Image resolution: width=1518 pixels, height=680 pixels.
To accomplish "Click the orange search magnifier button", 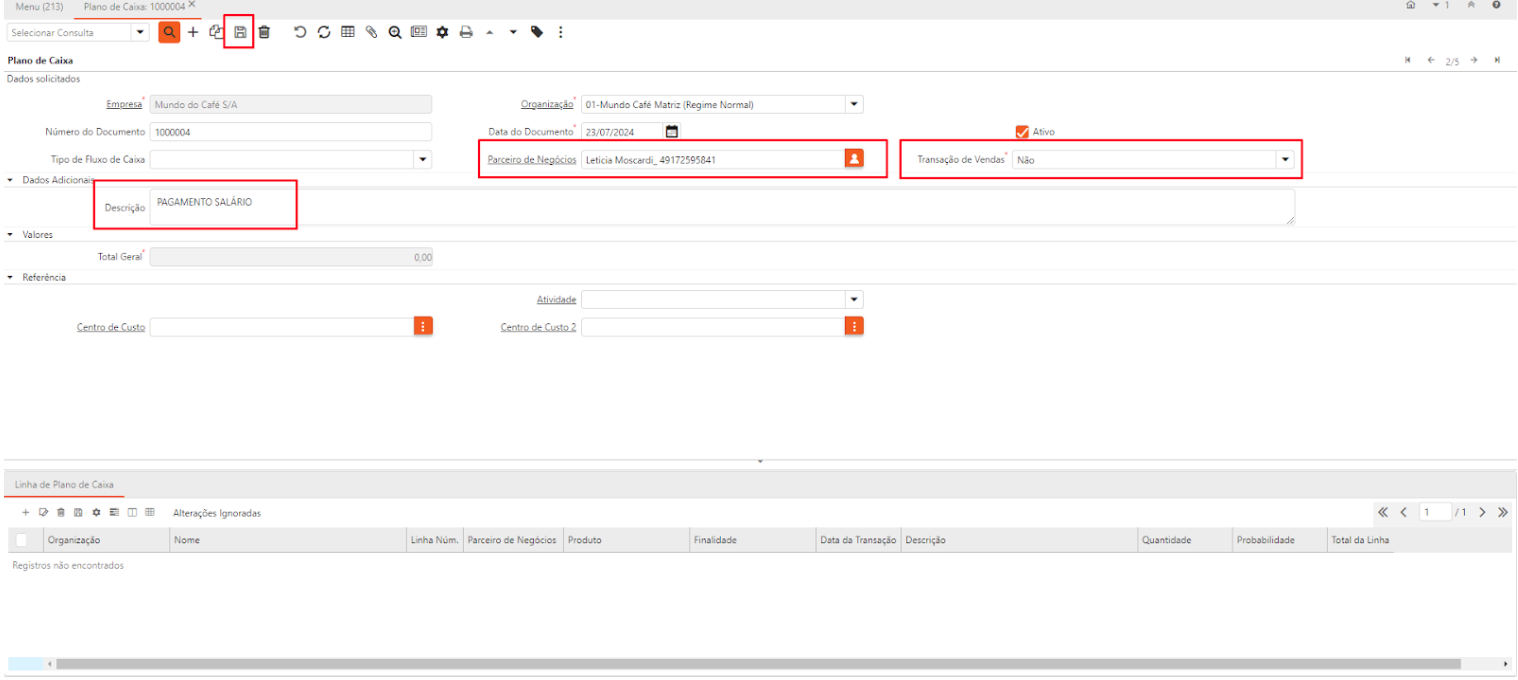I will coord(170,32).
